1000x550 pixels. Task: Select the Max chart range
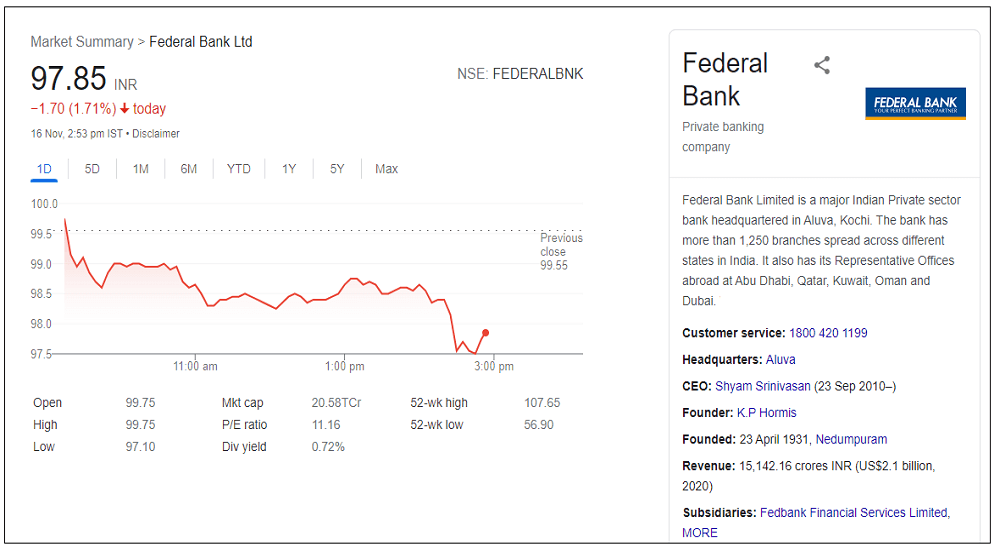tap(386, 169)
